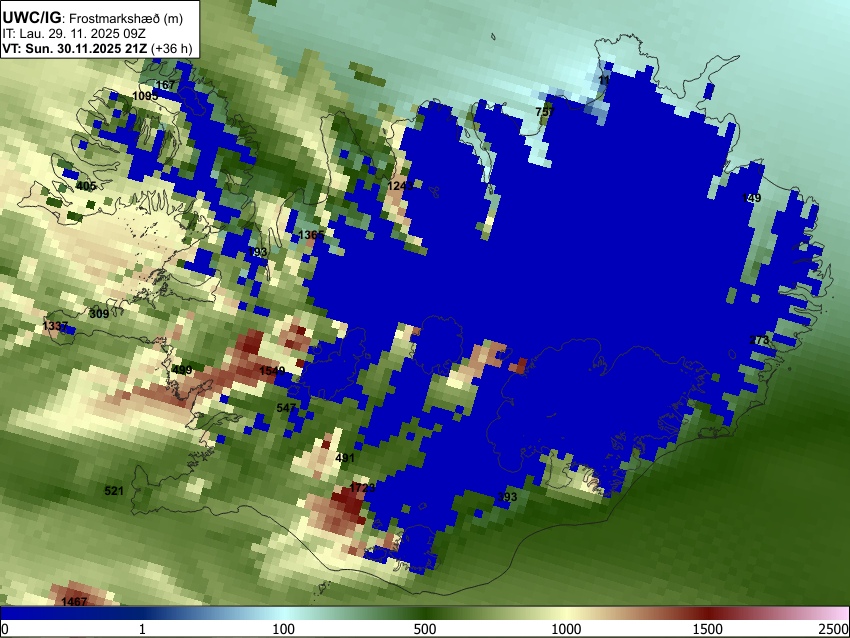Click the legend tick label 1000

point(566,629)
